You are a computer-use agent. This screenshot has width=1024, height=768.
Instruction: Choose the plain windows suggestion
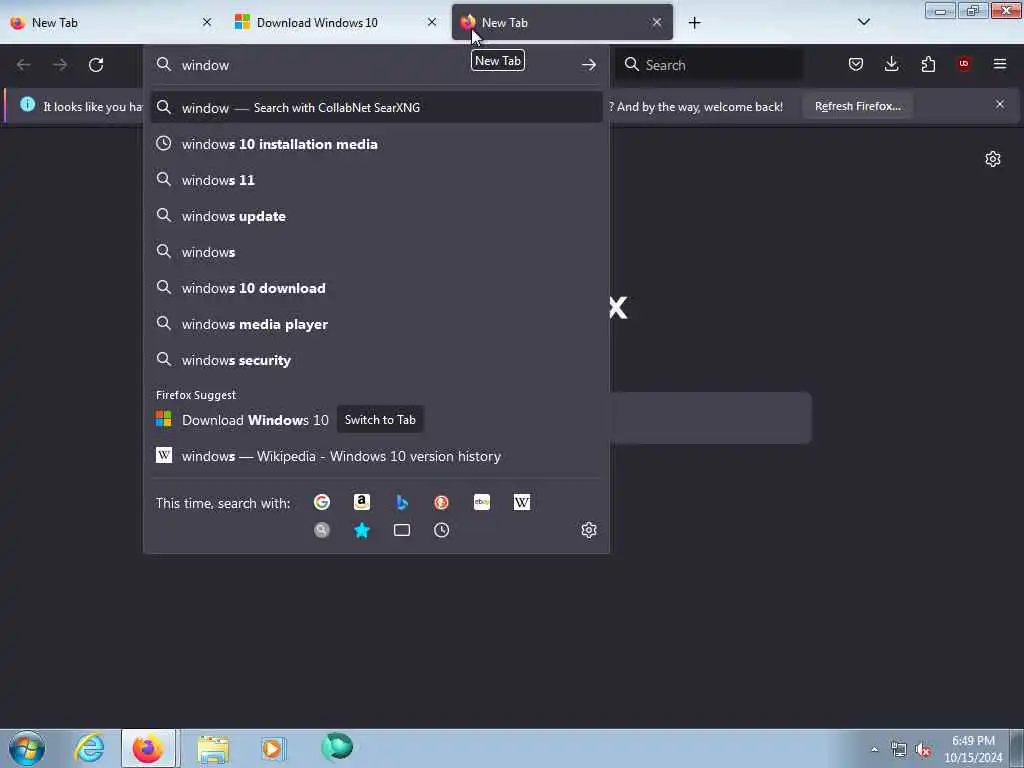pyautogui.click(x=376, y=251)
